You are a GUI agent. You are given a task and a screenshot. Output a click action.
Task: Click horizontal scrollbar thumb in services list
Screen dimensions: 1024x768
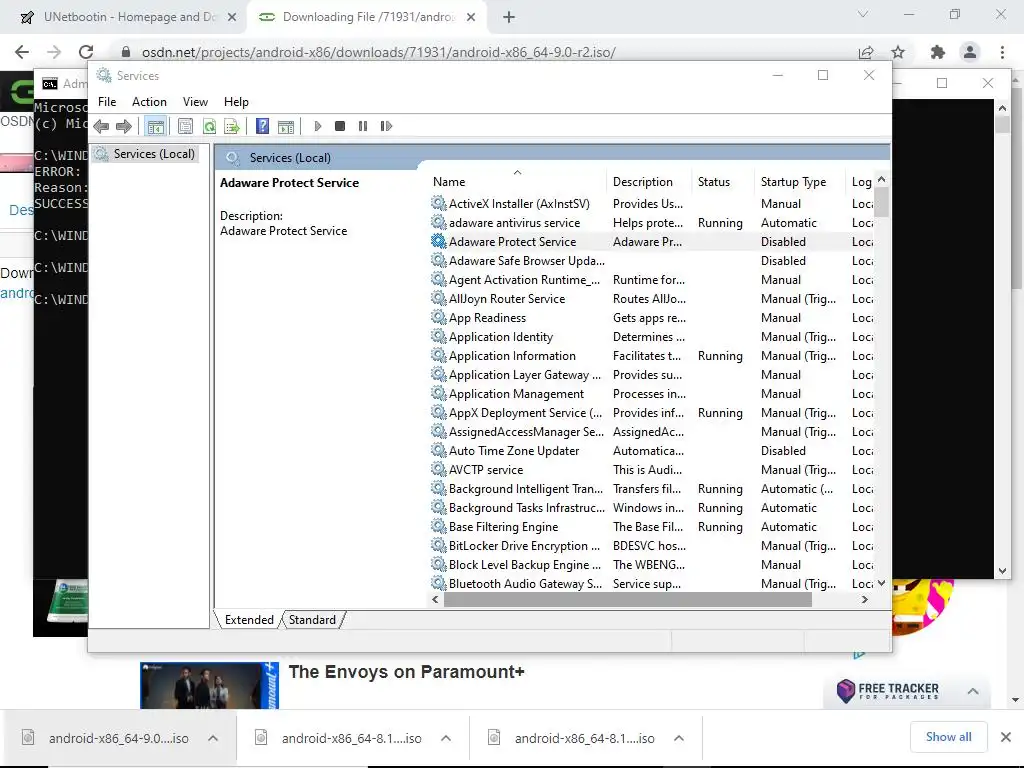627,600
